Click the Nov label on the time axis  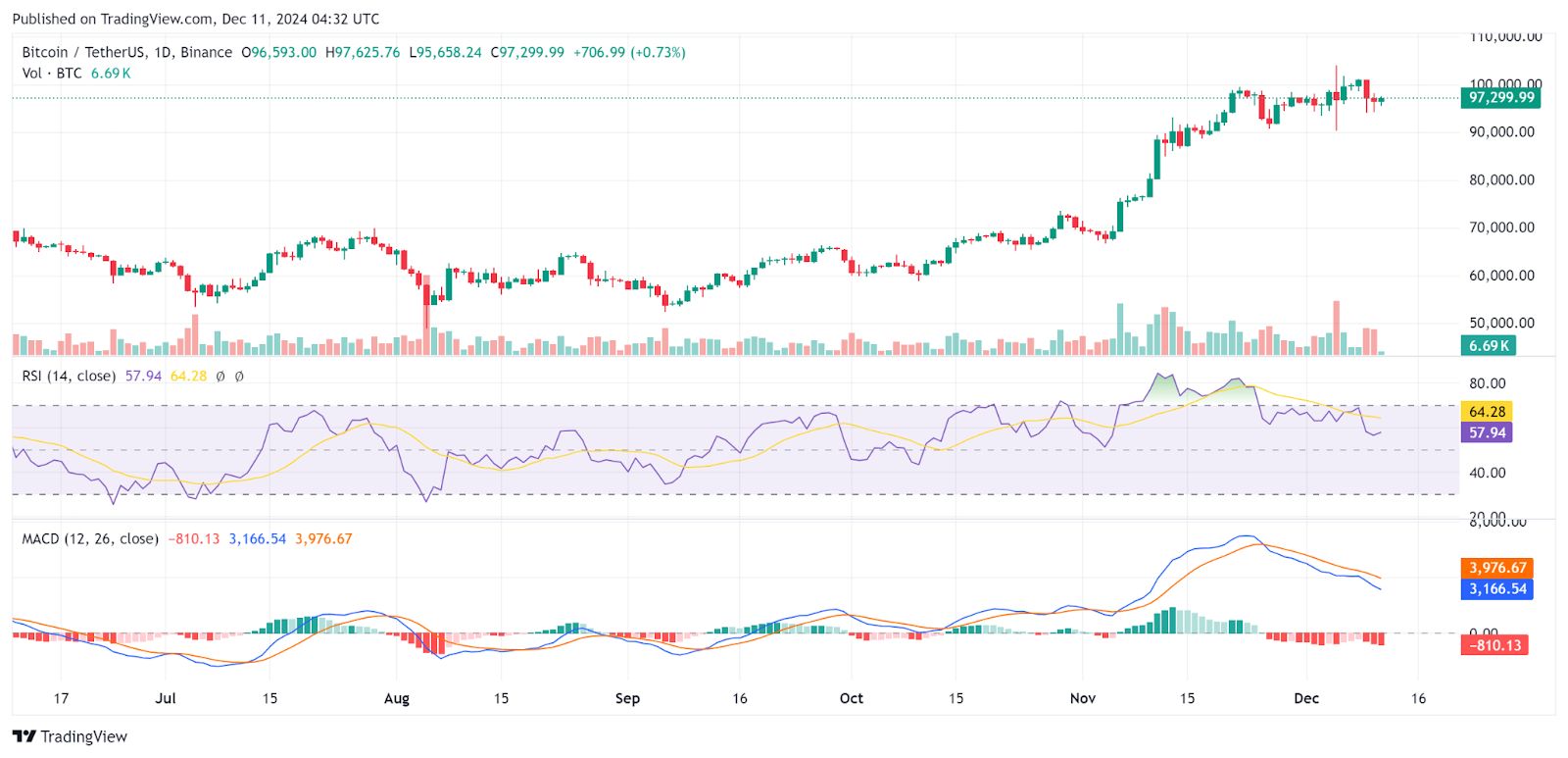1082,698
